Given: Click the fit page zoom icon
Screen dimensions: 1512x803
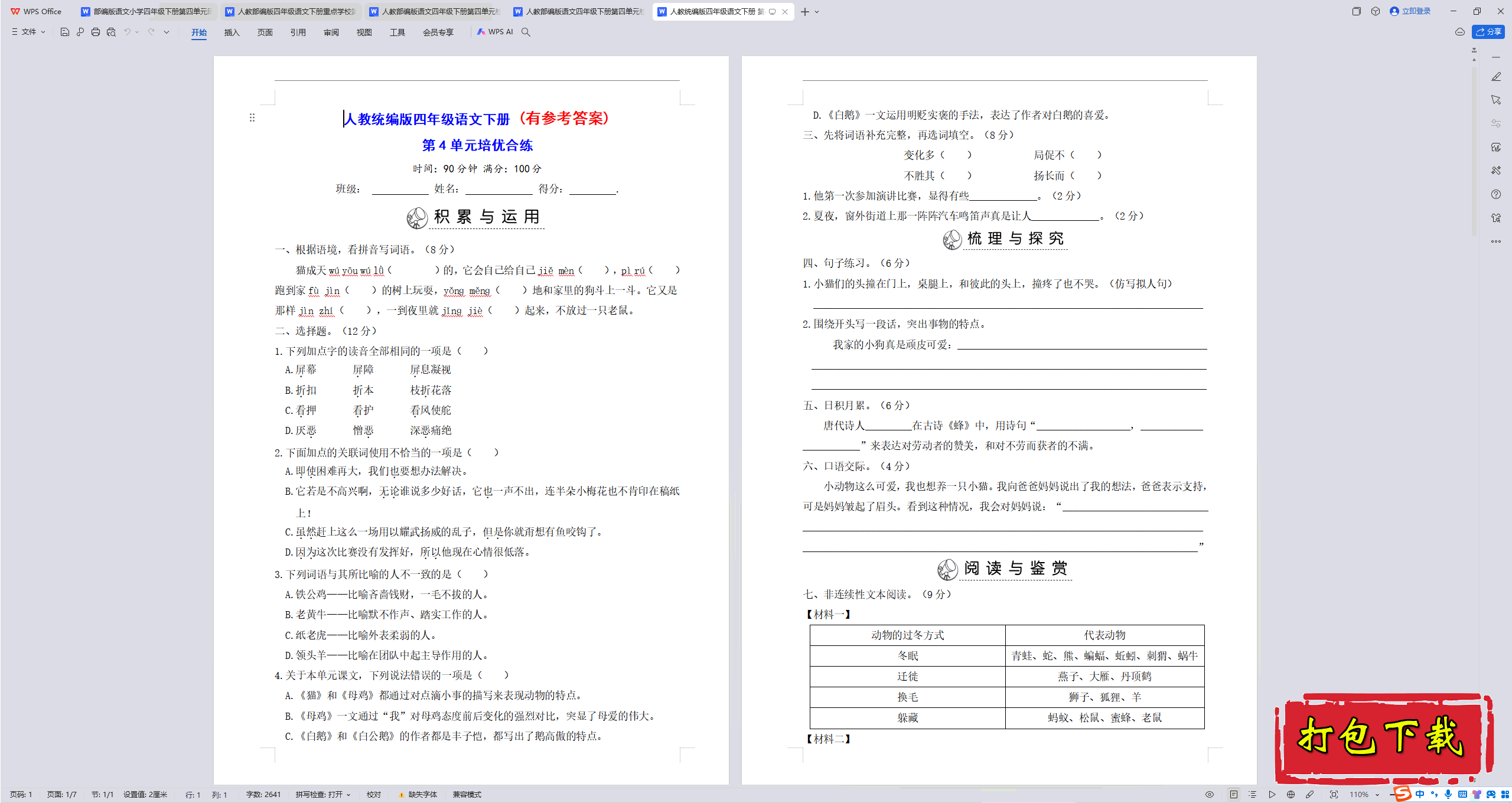Looking at the screenshot, I should coord(1334,795).
